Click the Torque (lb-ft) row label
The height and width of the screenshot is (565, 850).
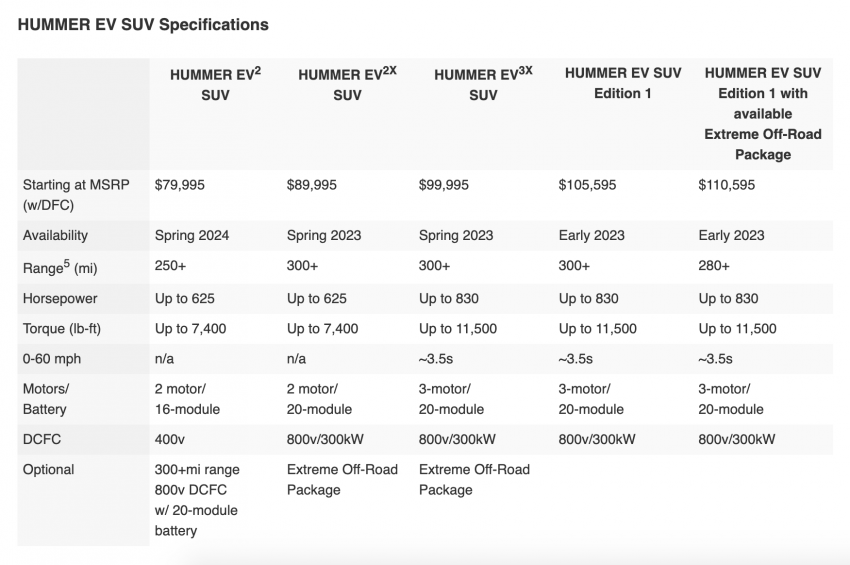click(62, 329)
